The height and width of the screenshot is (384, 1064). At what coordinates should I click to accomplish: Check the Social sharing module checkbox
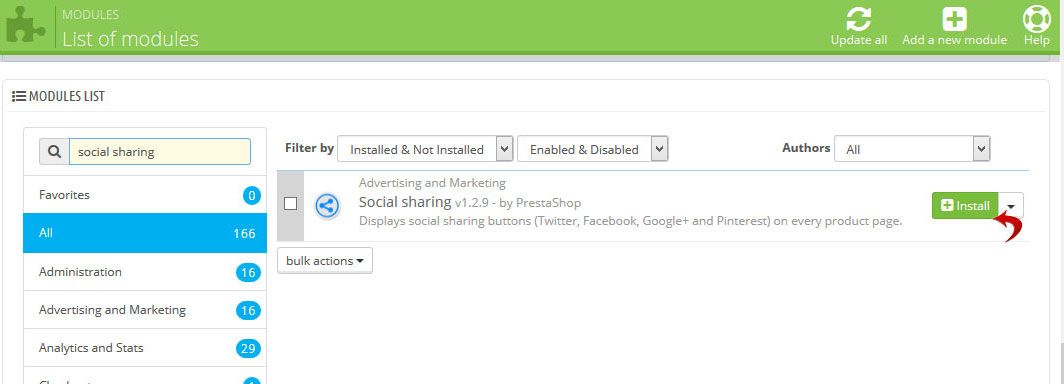[x=290, y=204]
